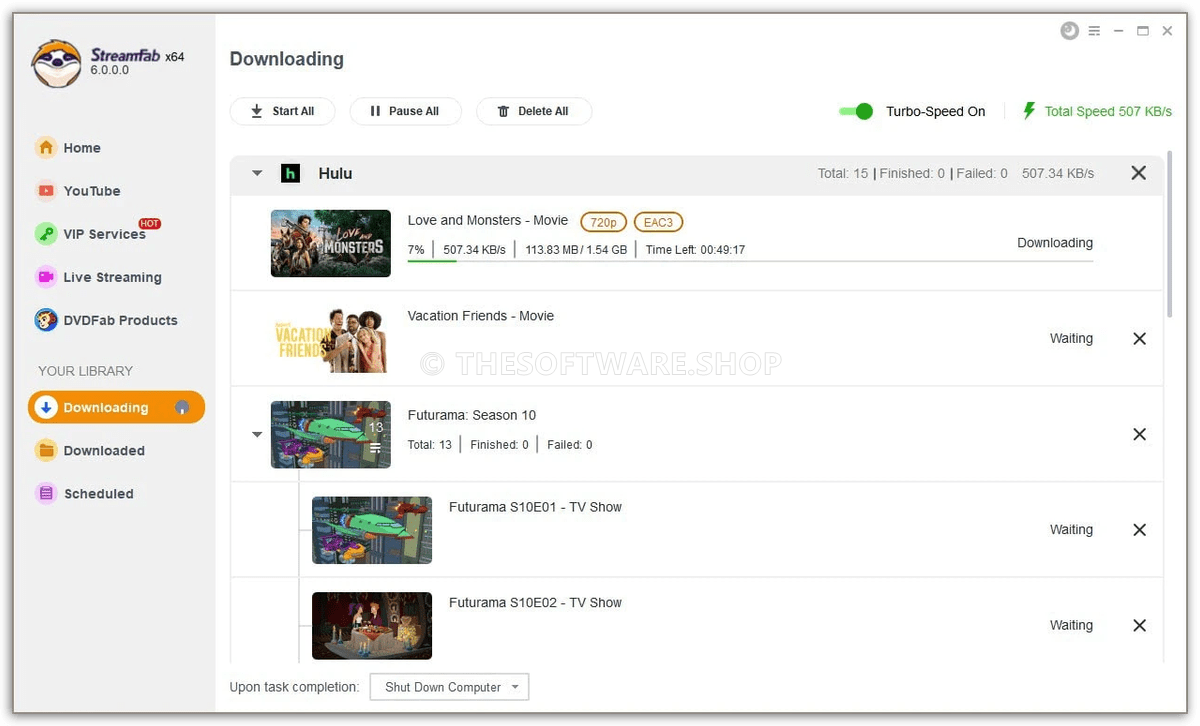Click the Hulu totals summary text

(x=913, y=173)
